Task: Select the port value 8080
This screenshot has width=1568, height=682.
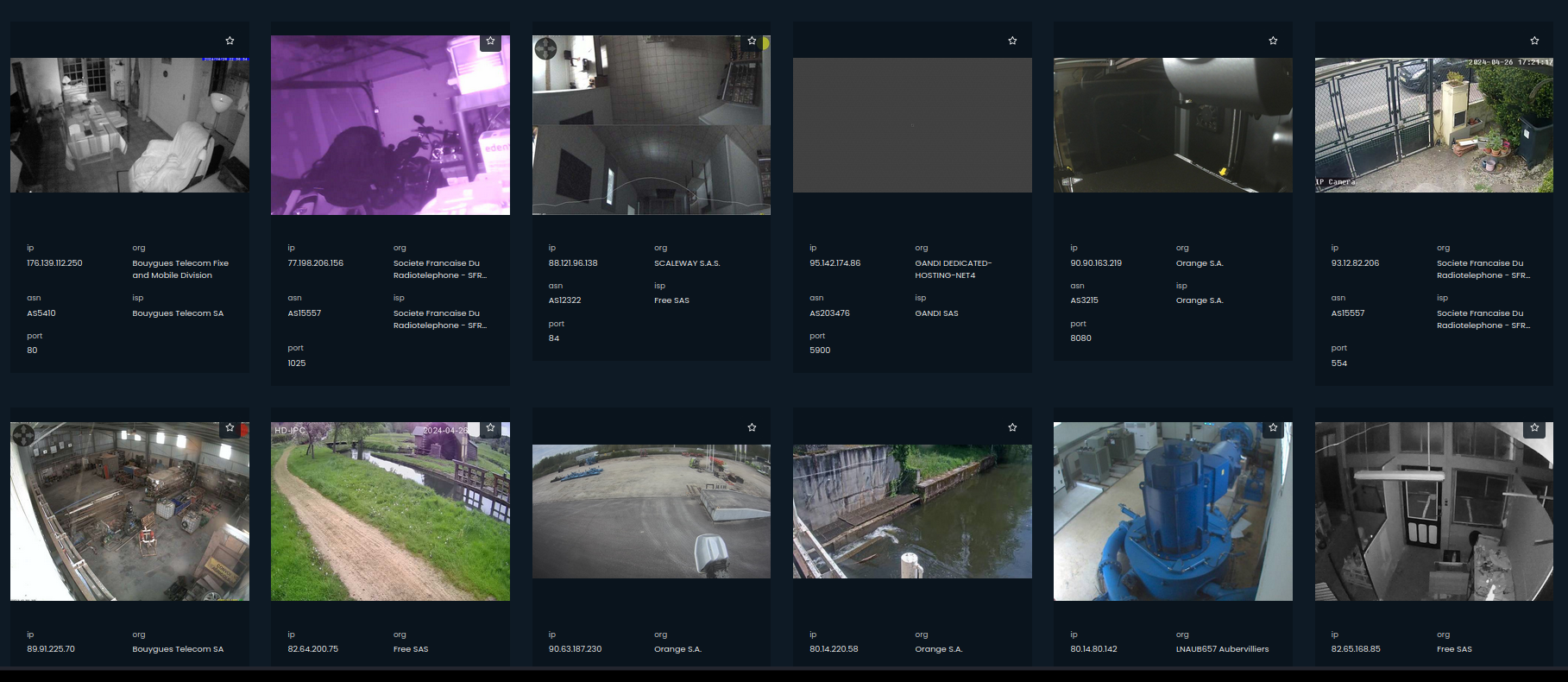Action: pyautogui.click(x=1081, y=338)
